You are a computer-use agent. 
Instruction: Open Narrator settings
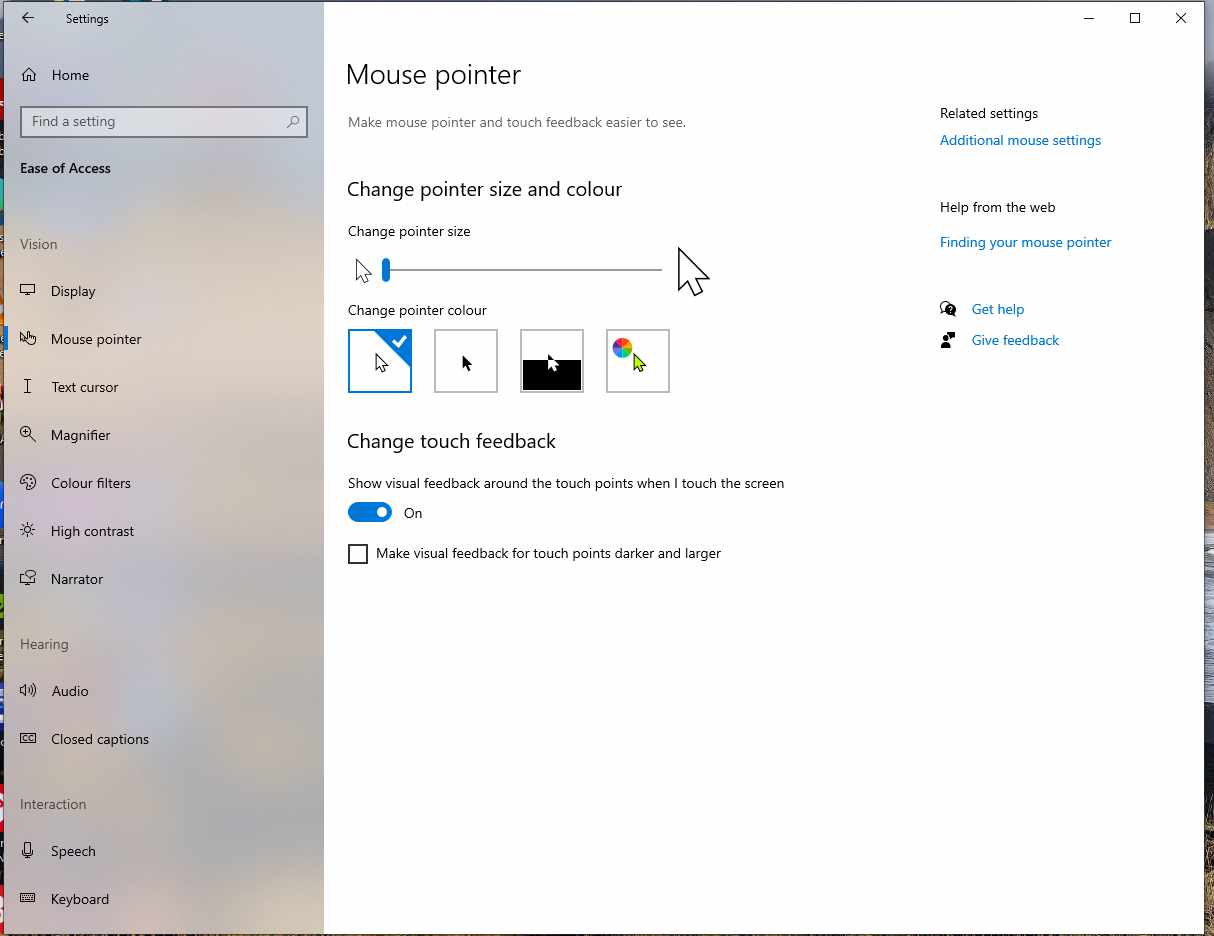pos(76,579)
